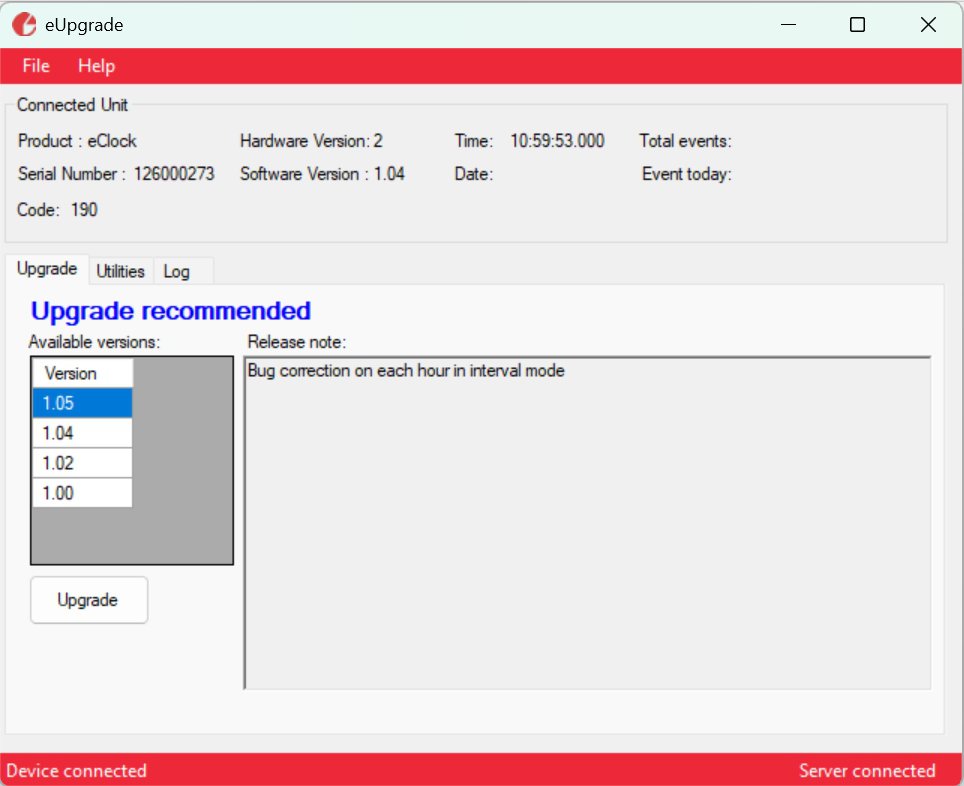The image size is (964, 786).
Task: Click the Upgrade button
Action: pos(89,600)
